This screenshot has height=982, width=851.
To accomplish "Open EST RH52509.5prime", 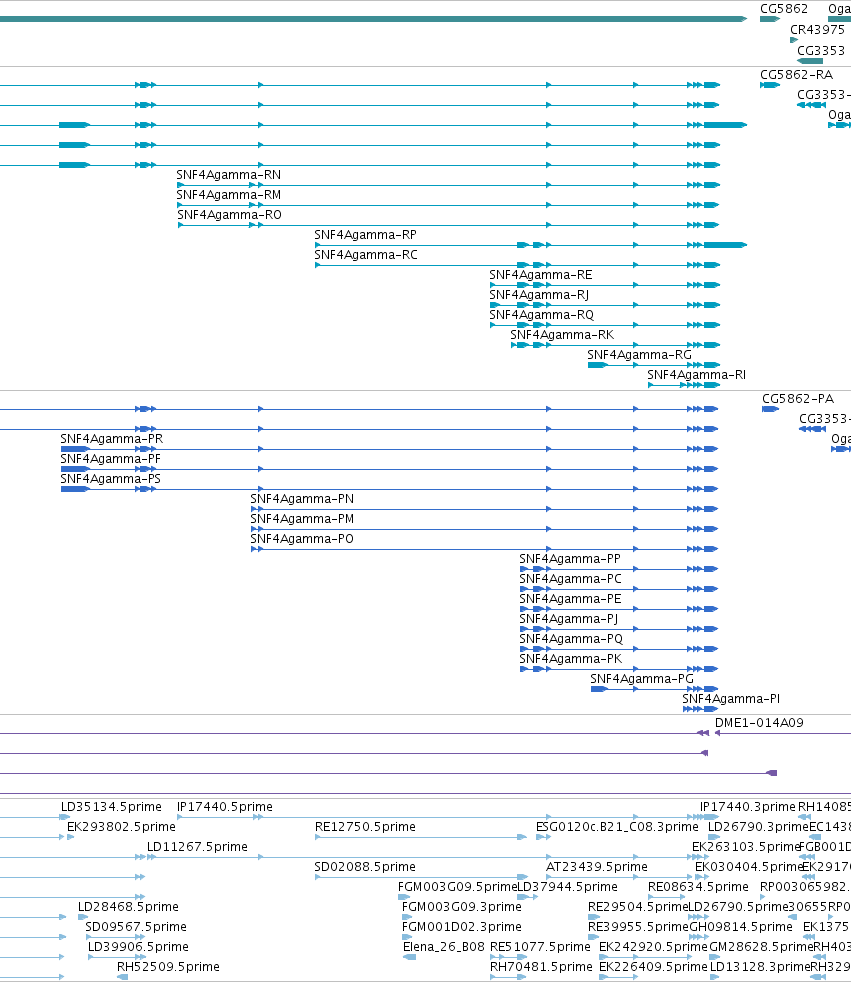I will [168, 968].
